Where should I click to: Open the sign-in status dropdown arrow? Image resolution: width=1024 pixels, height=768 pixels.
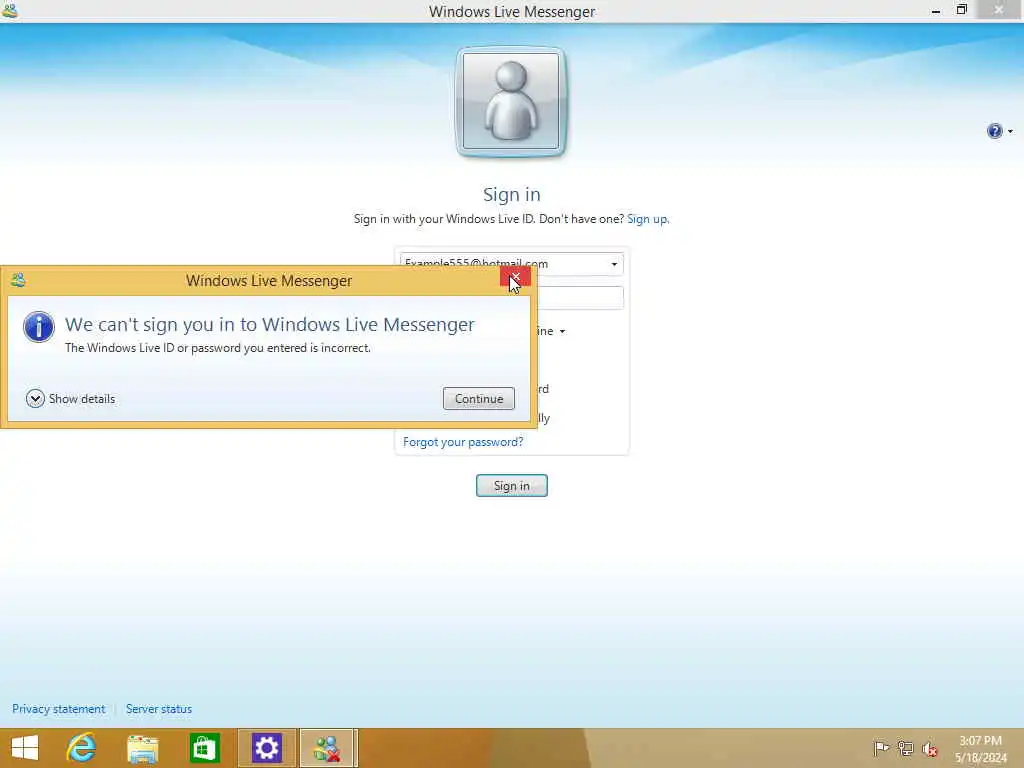pos(562,332)
